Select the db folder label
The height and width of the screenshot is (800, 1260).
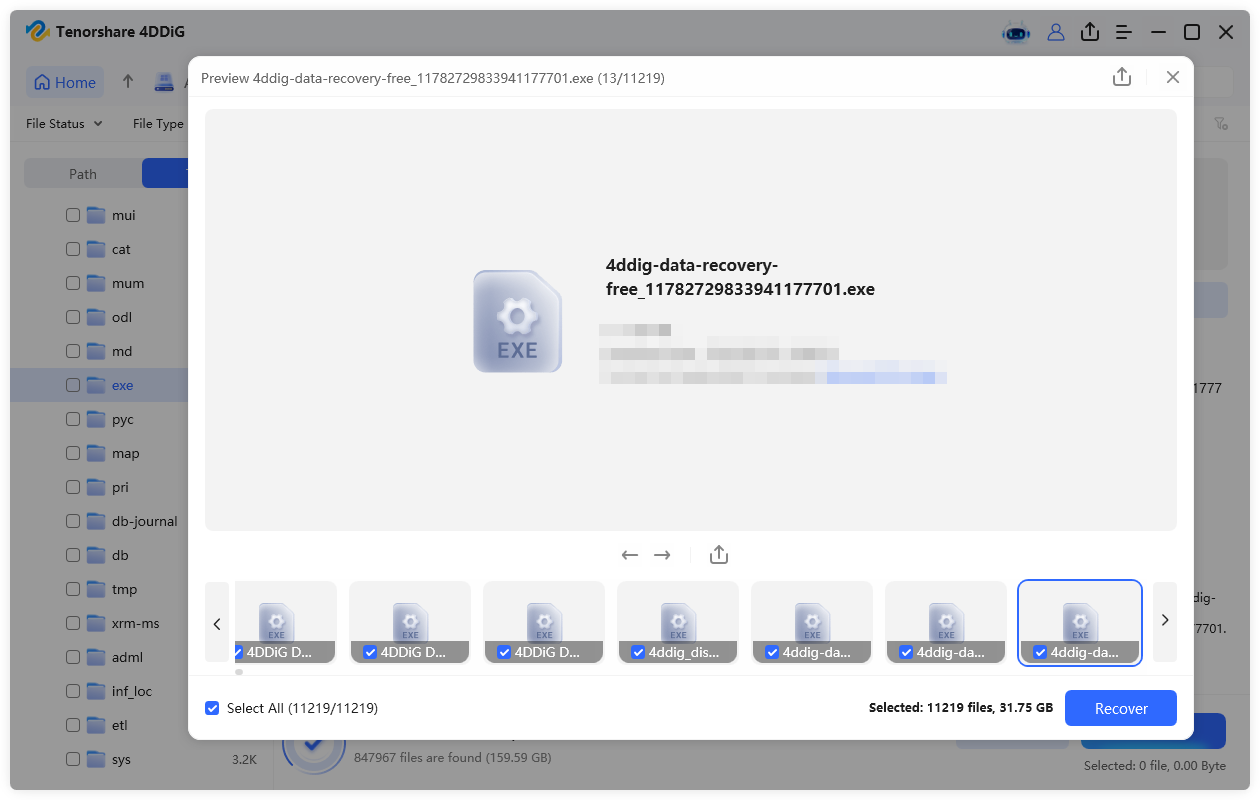coord(120,555)
